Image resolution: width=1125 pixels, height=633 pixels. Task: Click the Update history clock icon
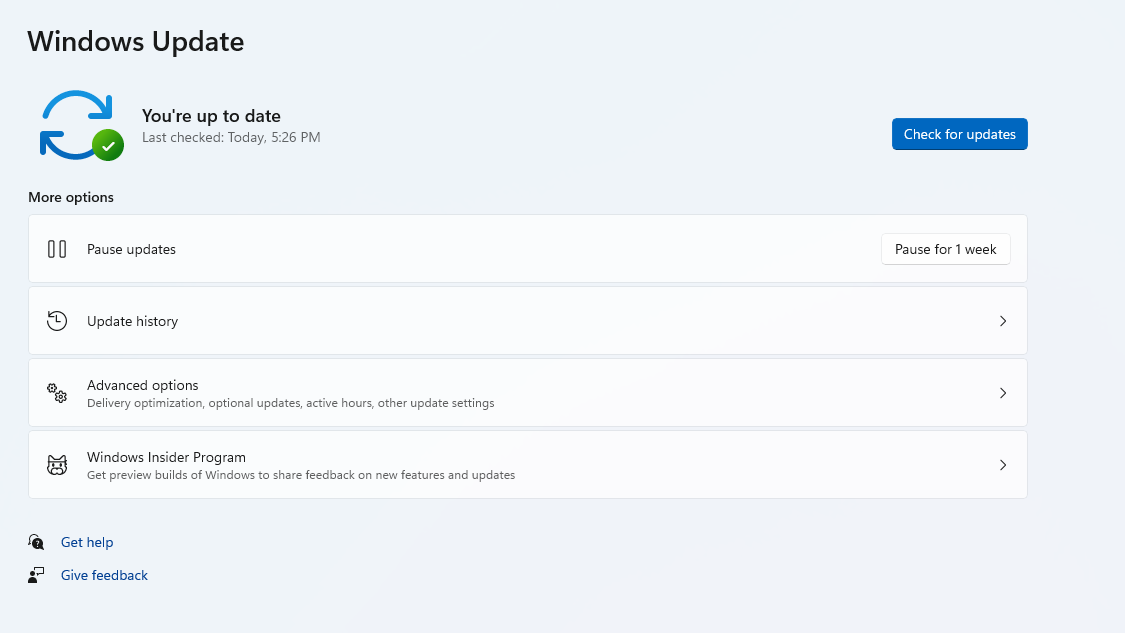coord(57,321)
